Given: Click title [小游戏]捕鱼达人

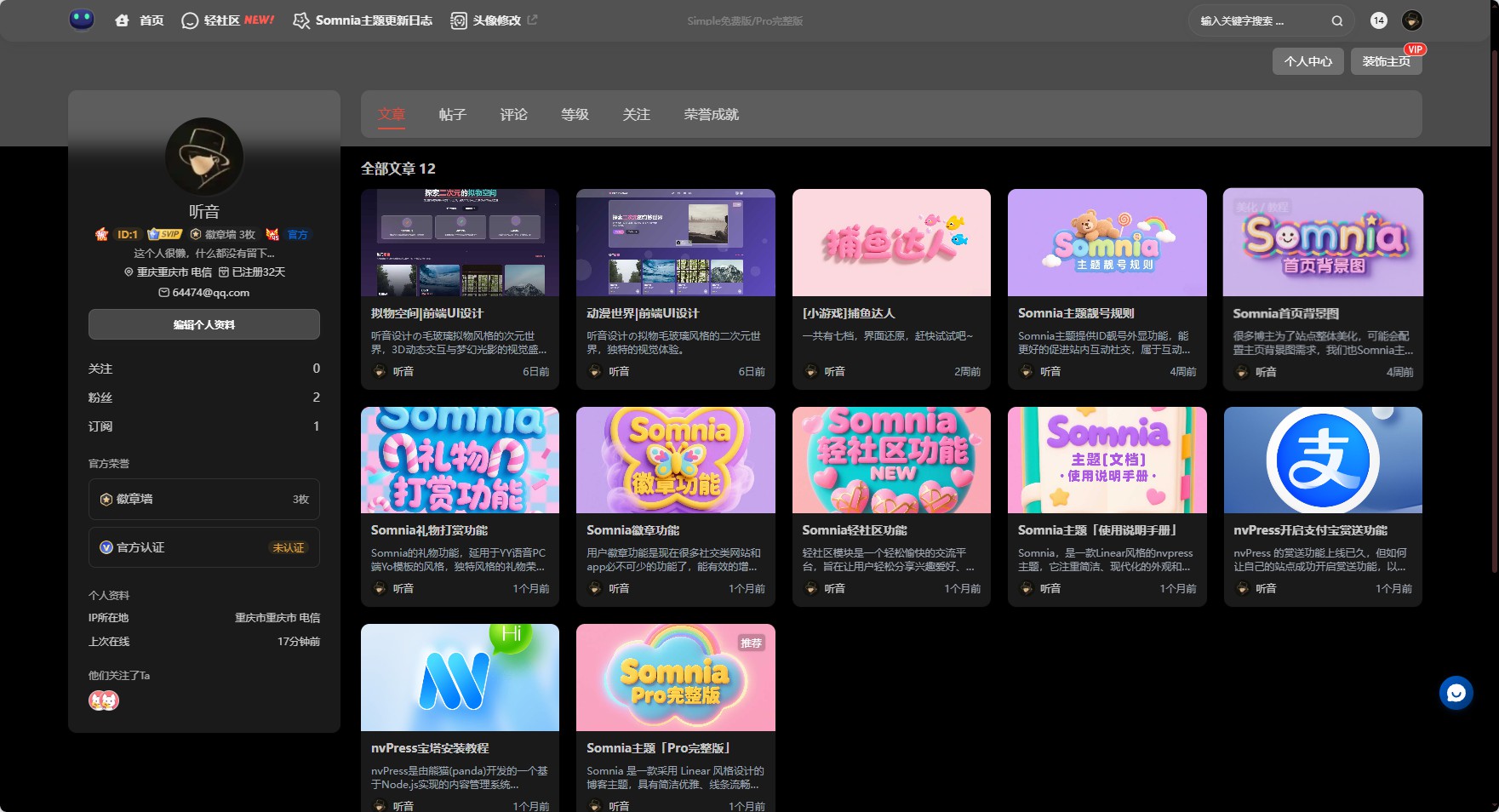Looking at the screenshot, I should [849, 313].
